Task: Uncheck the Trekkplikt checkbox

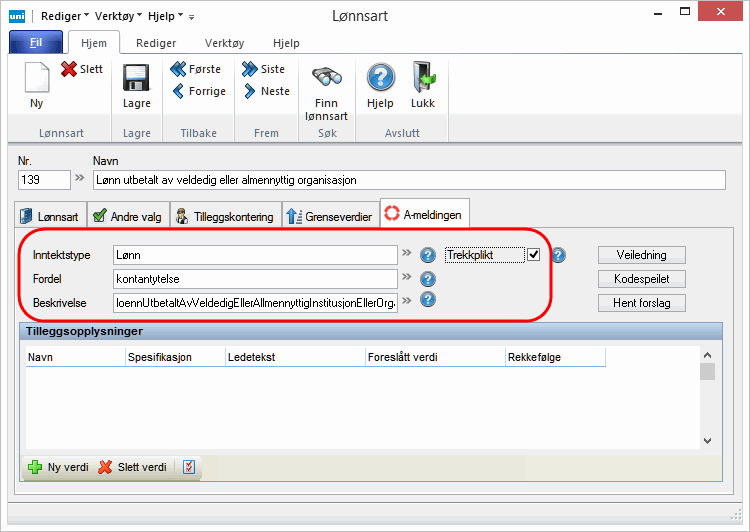Action: (534, 255)
